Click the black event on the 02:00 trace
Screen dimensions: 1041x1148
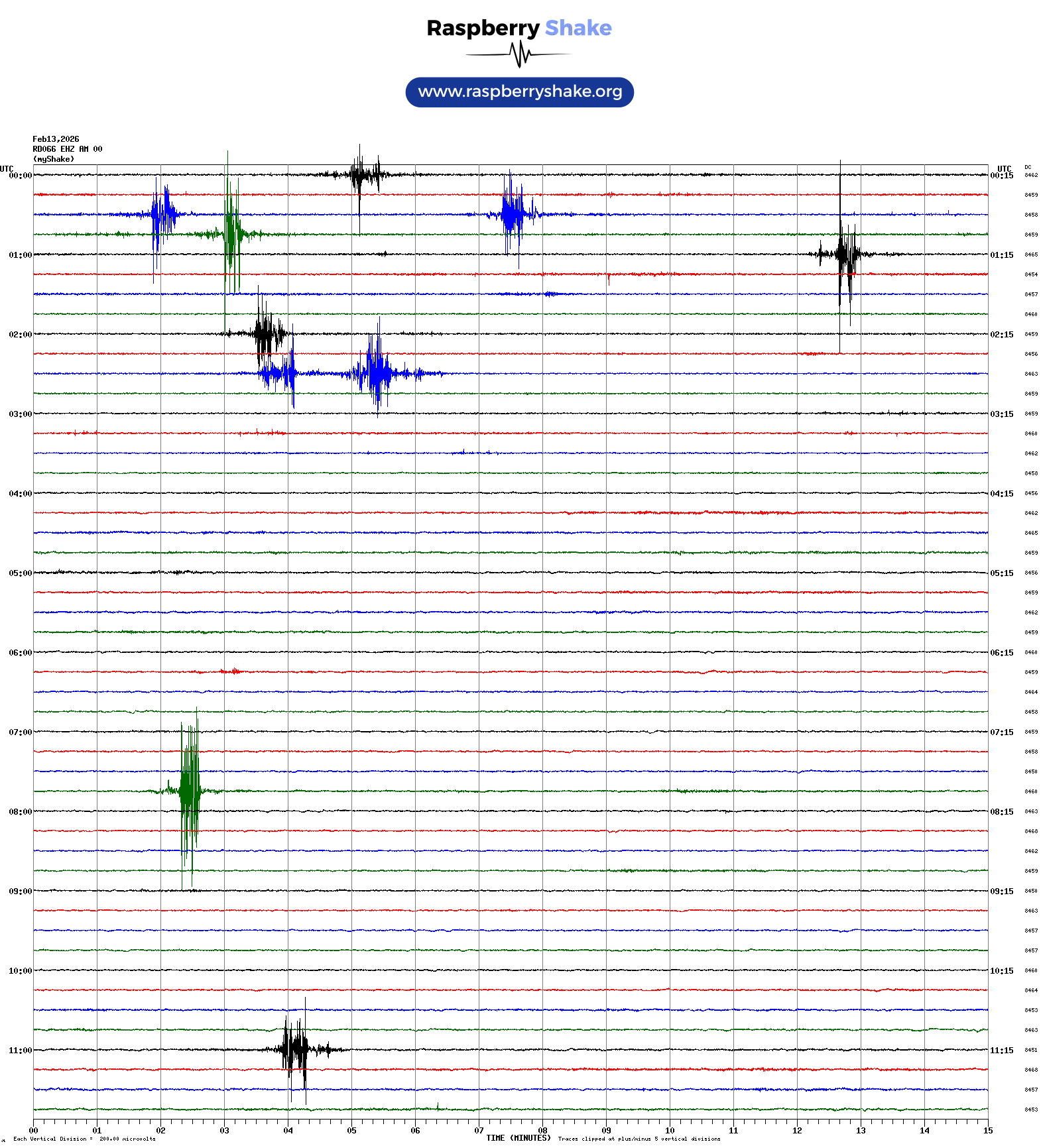[x=265, y=333]
